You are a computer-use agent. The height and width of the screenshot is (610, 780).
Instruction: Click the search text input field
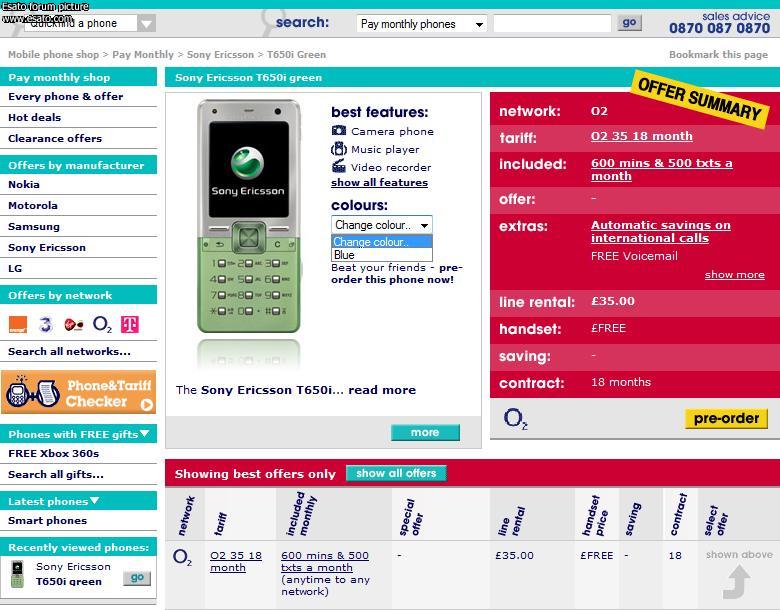552,23
